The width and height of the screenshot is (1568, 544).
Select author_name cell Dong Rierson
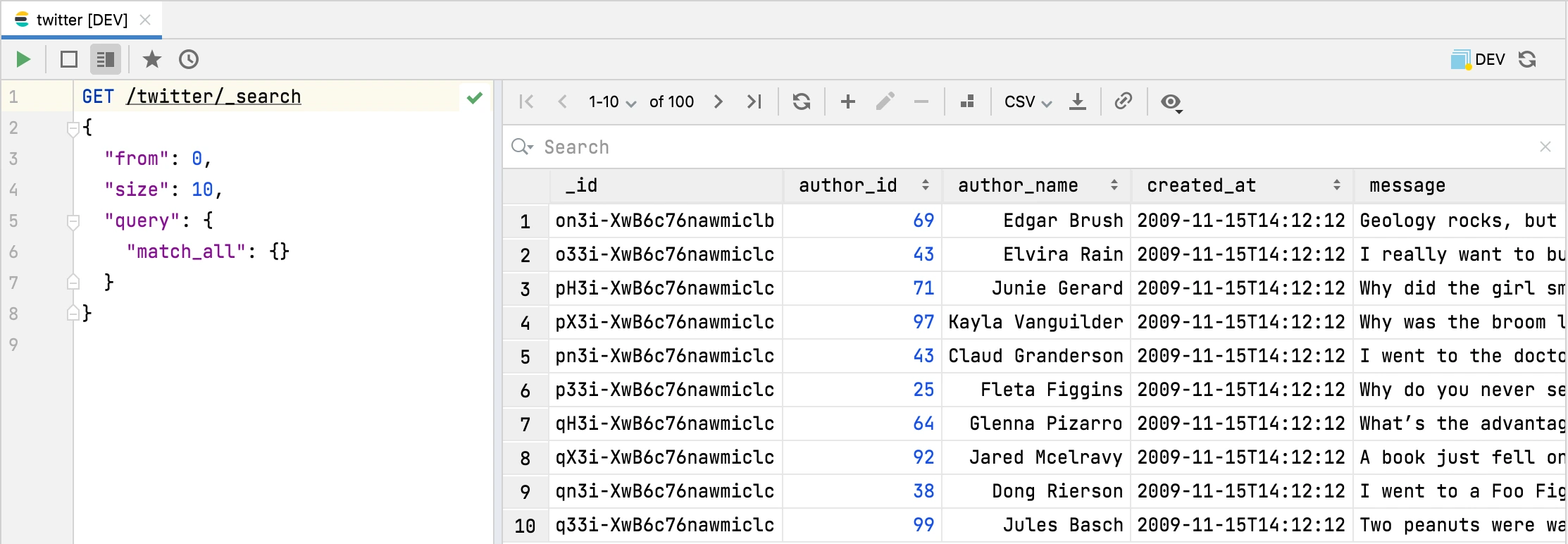point(1037,491)
